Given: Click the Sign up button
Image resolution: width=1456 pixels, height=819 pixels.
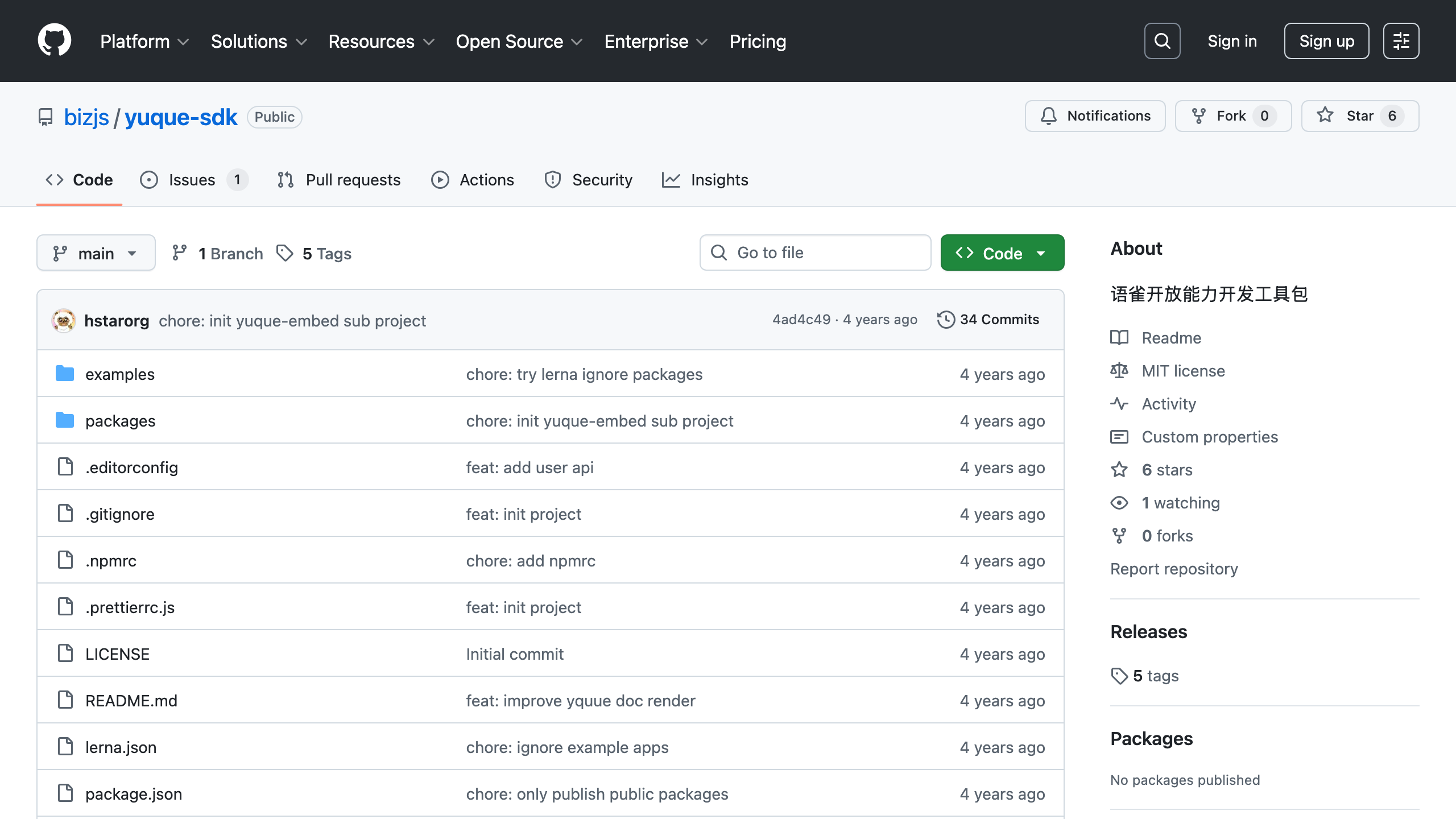Looking at the screenshot, I should click(1326, 41).
